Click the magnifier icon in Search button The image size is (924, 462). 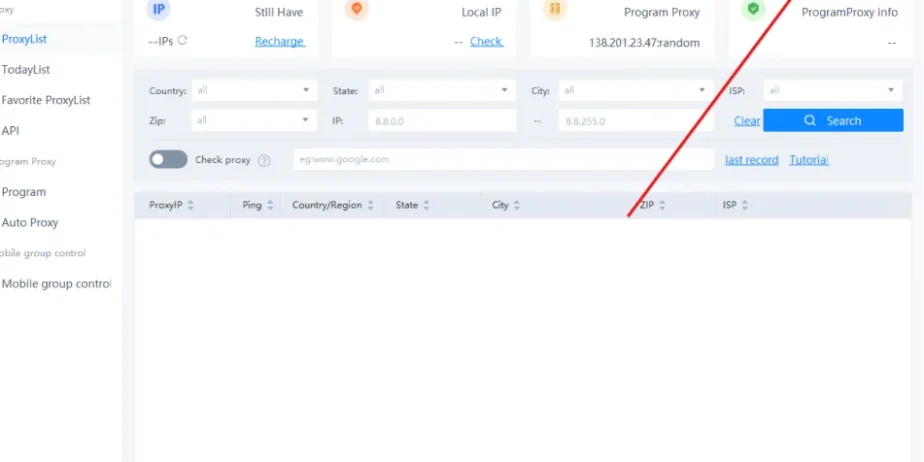810,120
